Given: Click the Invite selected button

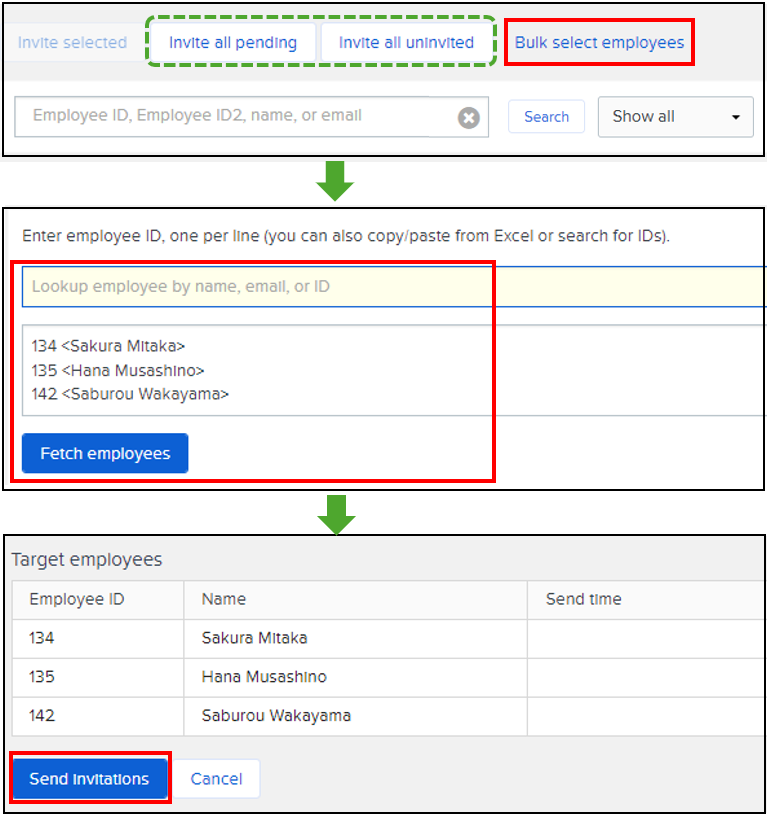Looking at the screenshot, I should (72, 43).
